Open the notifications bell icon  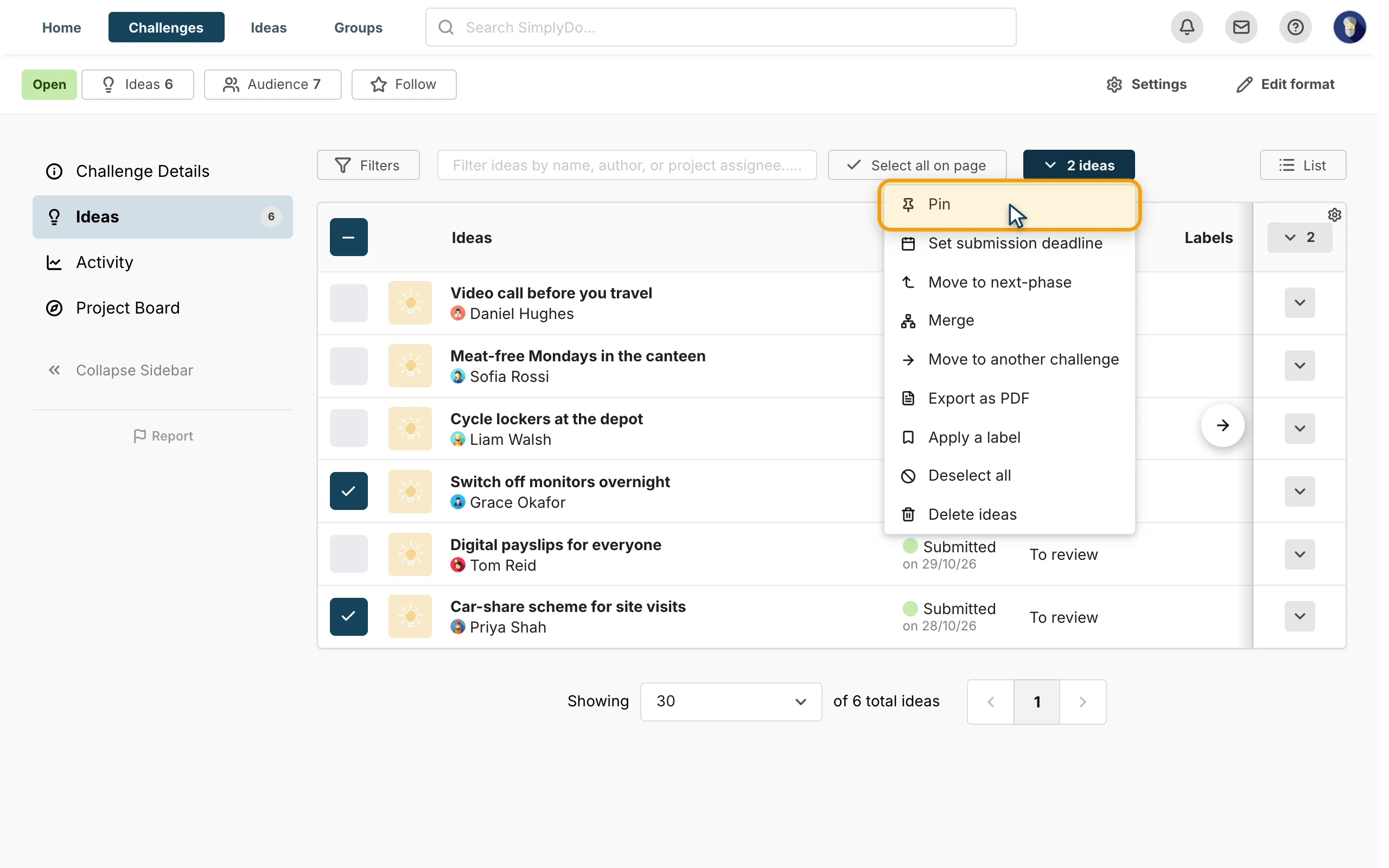coord(1187,27)
